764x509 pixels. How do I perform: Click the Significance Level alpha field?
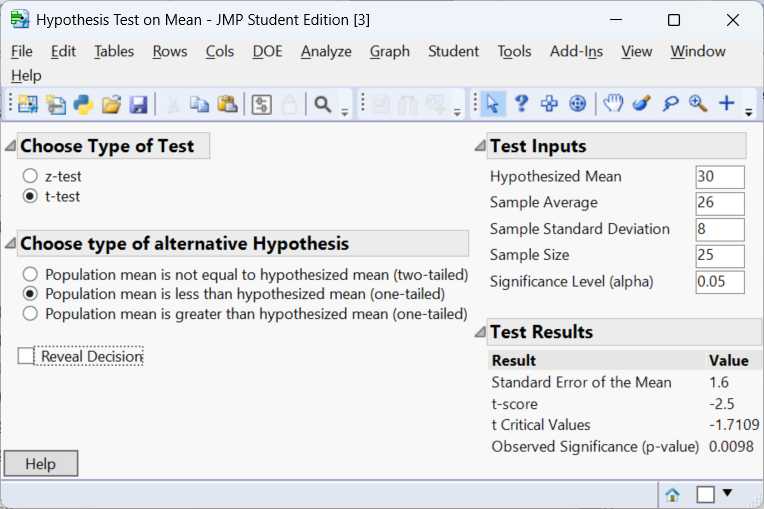click(x=719, y=282)
